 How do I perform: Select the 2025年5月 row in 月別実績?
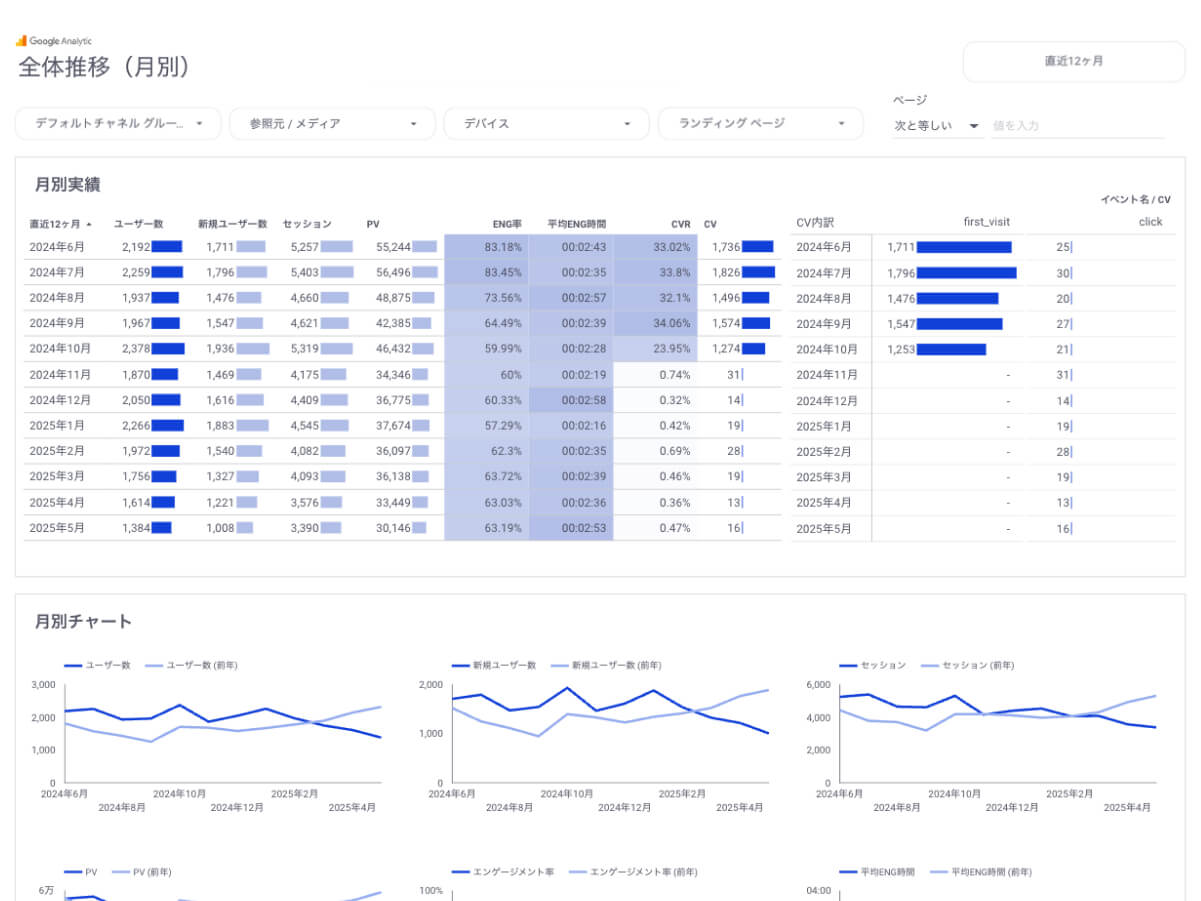404,528
